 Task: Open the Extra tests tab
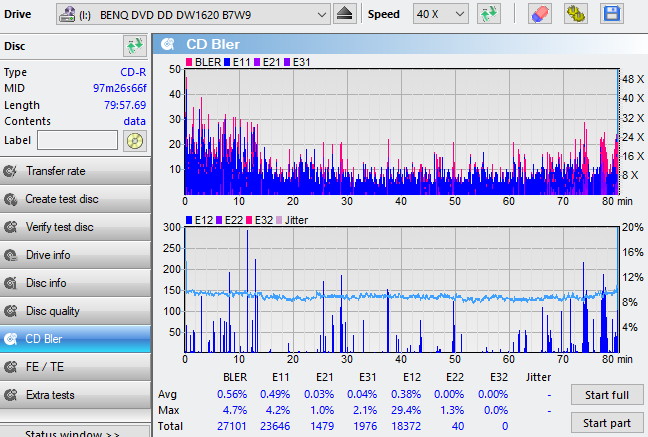click(75, 395)
